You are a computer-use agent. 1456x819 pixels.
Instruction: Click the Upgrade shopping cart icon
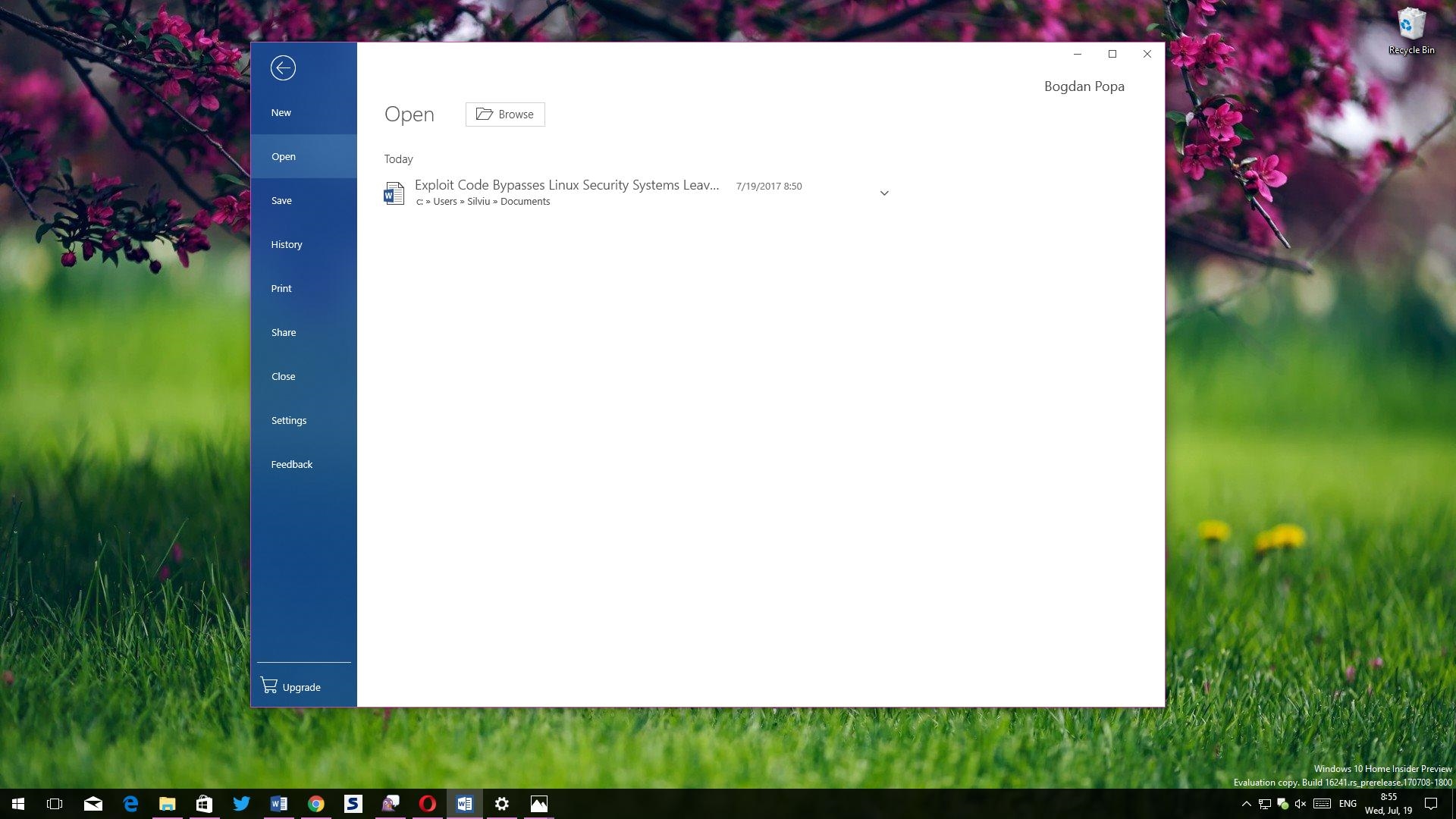(269, 686)
